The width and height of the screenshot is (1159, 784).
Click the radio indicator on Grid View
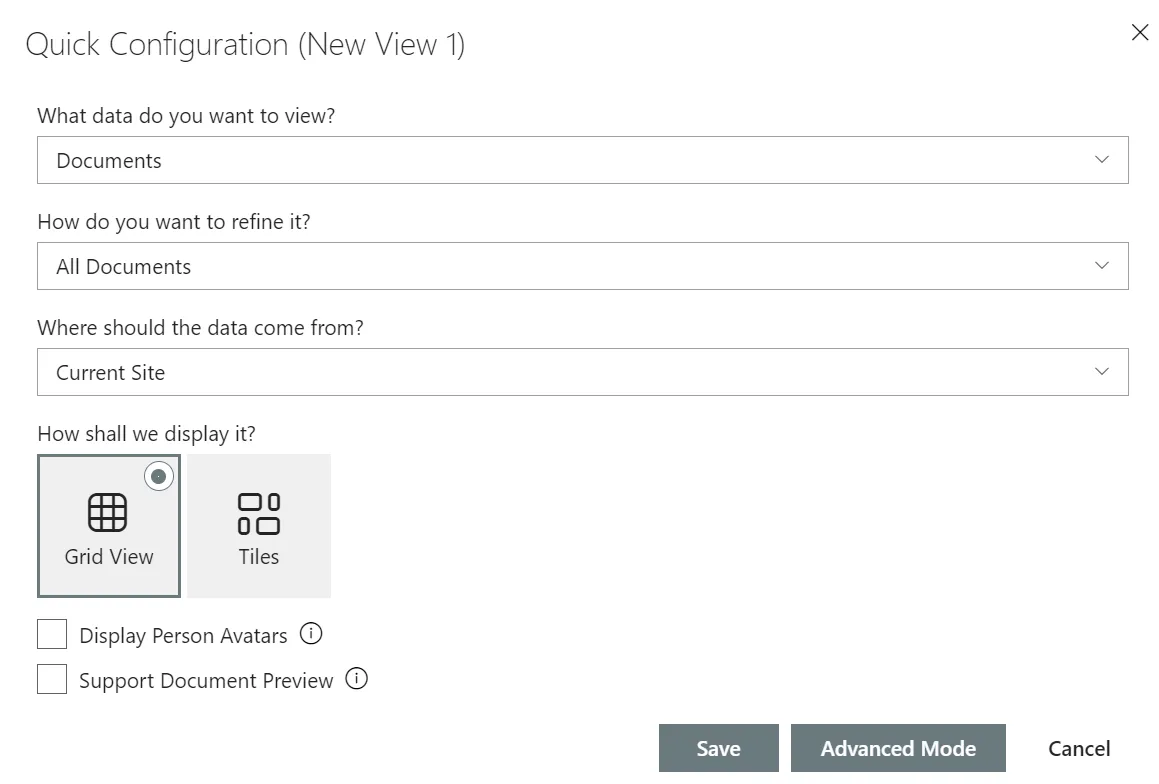pyautogui.click(x=159, y=476)
